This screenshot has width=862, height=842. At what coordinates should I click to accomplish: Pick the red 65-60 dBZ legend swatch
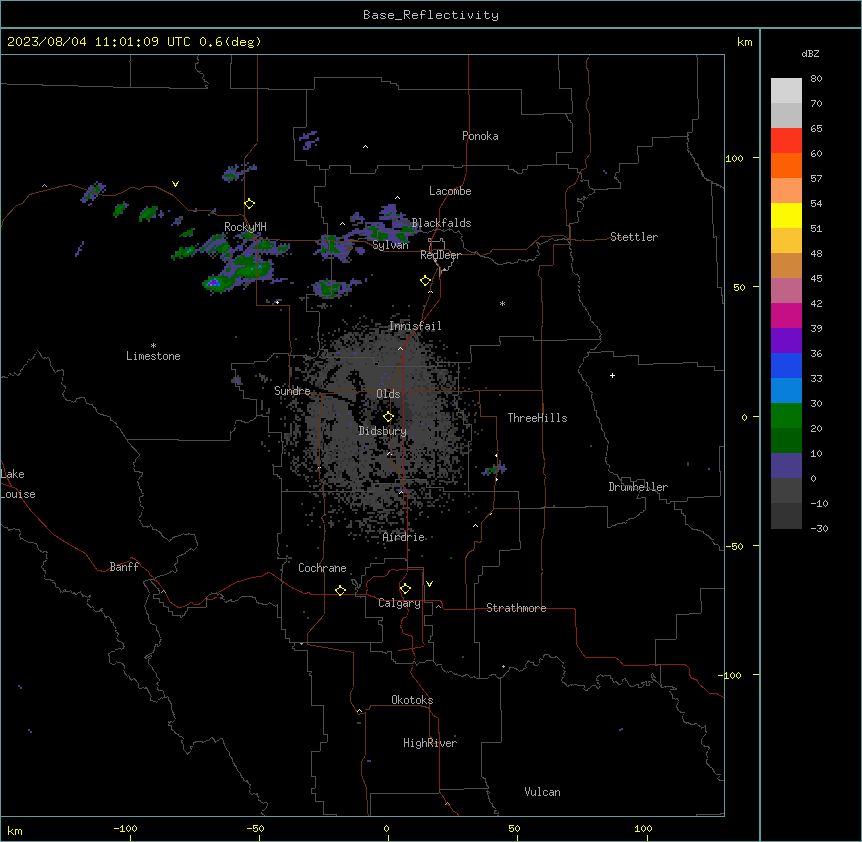[x=786, y=141]
